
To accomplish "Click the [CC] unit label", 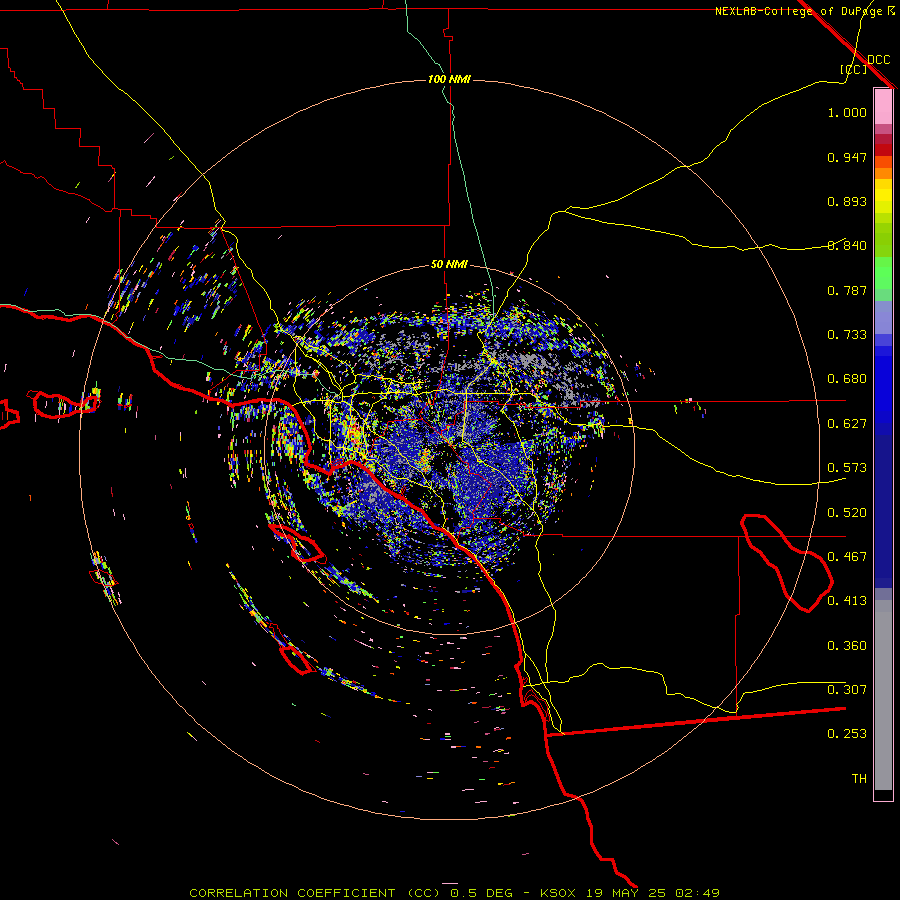I will 854,69.
